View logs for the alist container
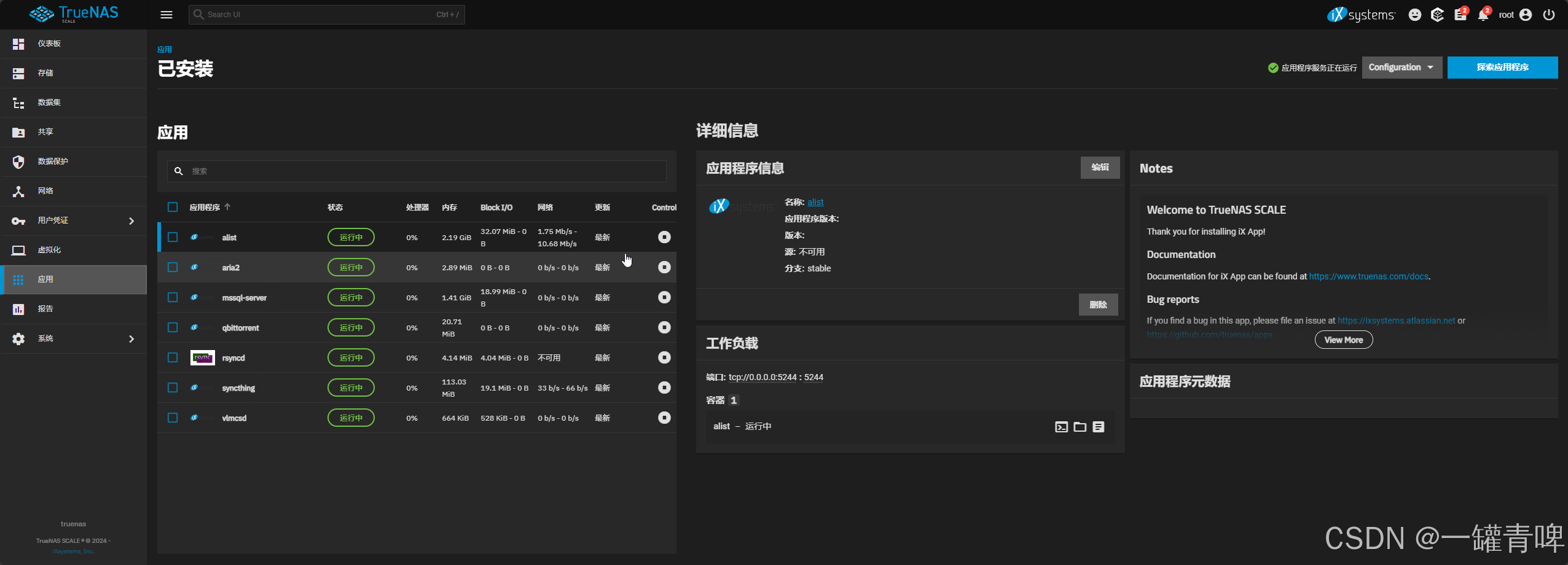This screenshot has height=565, width=1568. pos(1099,426)
